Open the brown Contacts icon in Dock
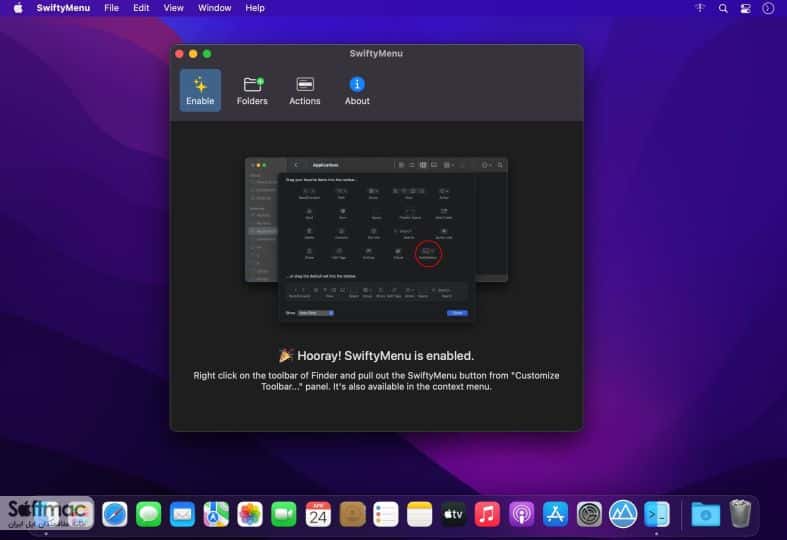This screenshot has height=540, width=787. 352,514
